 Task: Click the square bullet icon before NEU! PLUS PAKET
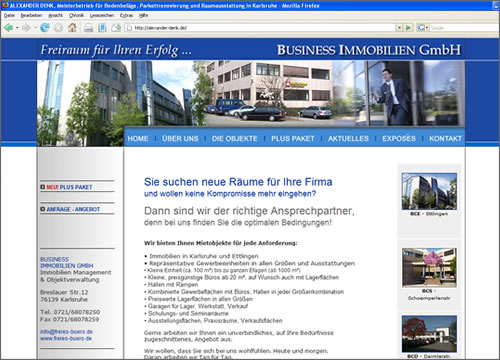coord(43,187)
